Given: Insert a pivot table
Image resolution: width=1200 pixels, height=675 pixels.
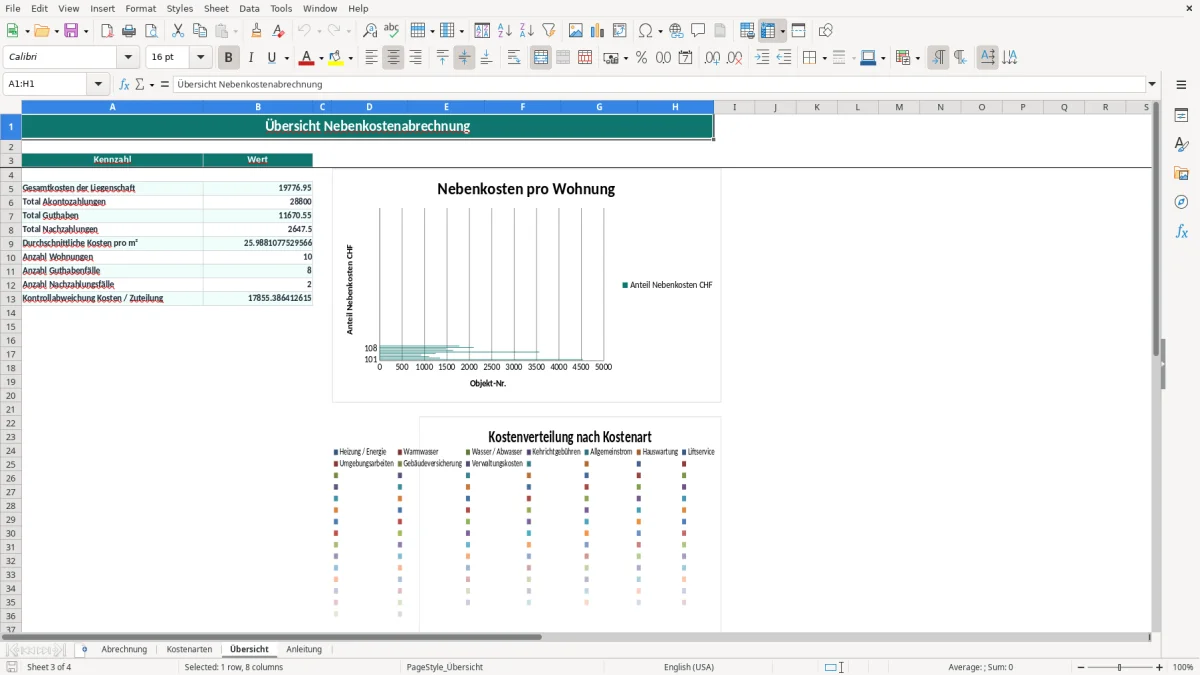Looking at the screenshot, I should click(620, 31).
